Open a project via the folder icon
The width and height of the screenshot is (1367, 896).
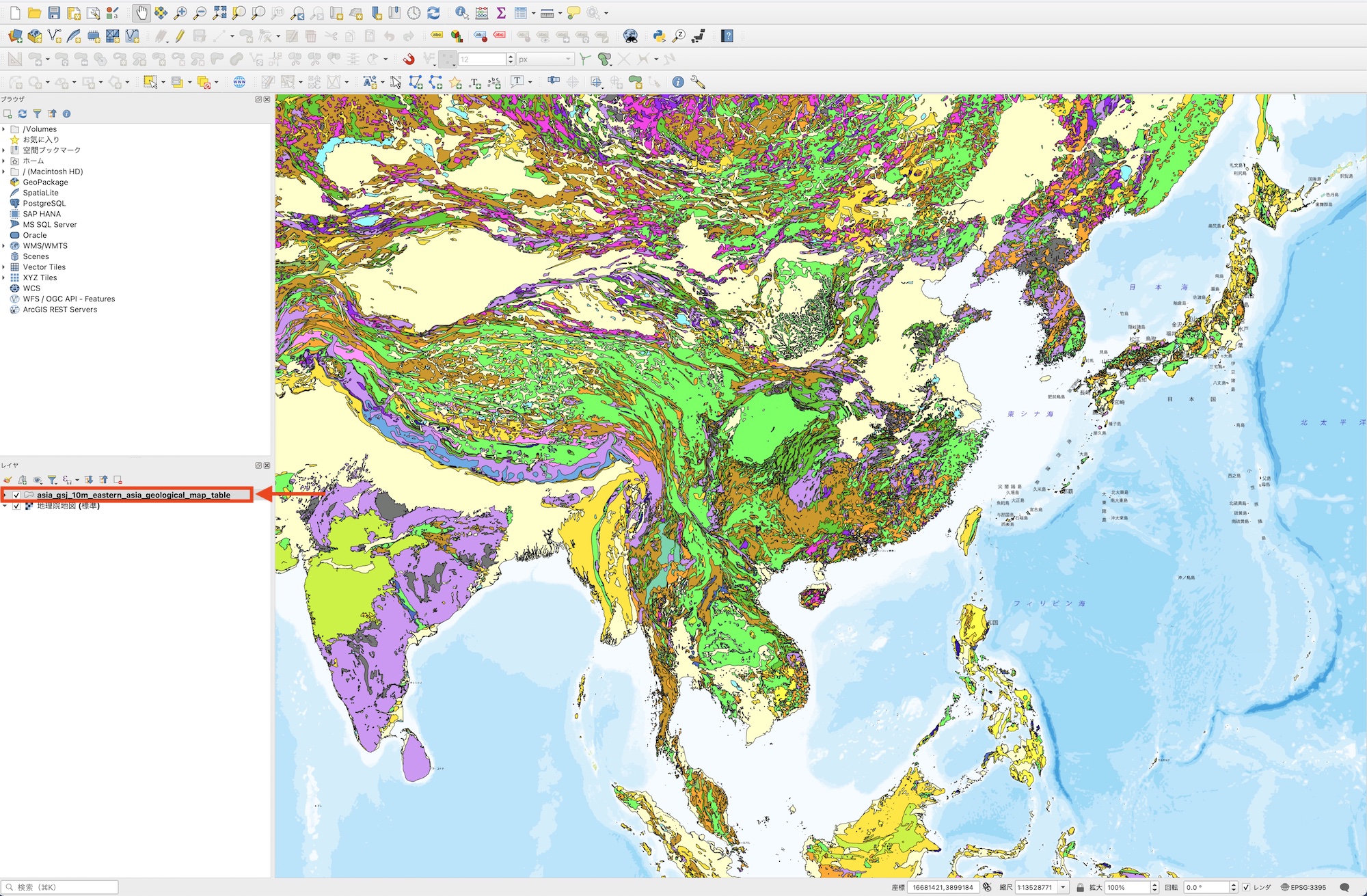click(x=34, y=12)
